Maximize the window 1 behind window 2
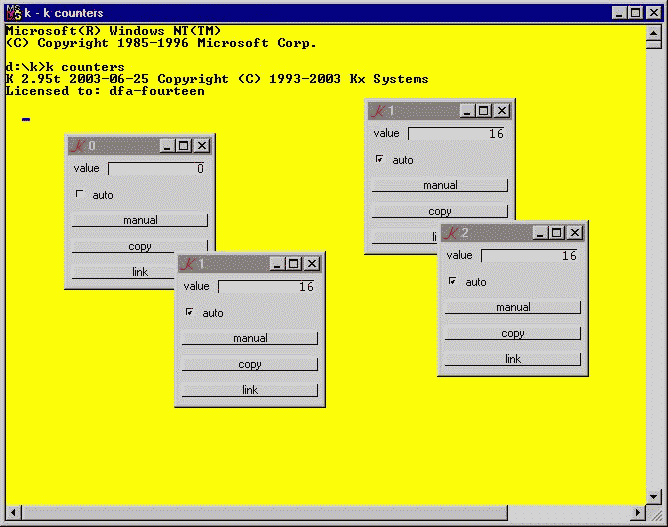 coord(484,111)
